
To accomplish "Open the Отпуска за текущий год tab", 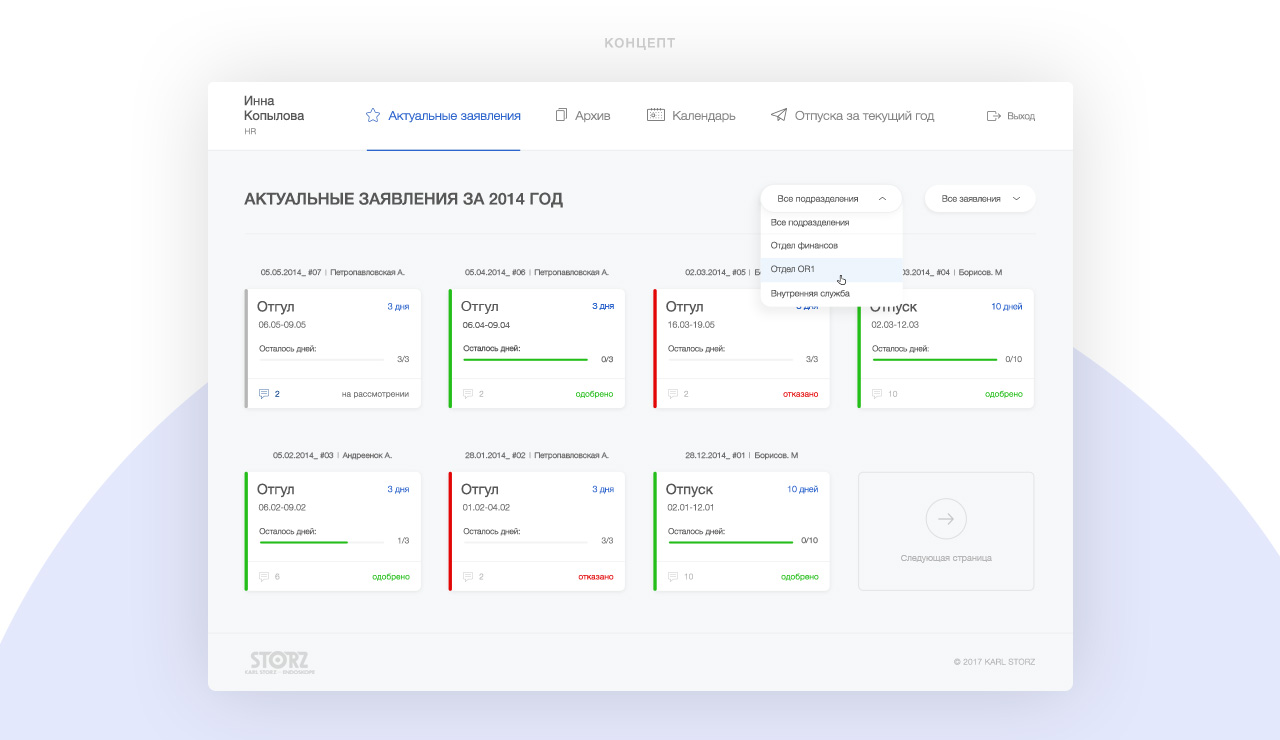I will pos(864,116).
